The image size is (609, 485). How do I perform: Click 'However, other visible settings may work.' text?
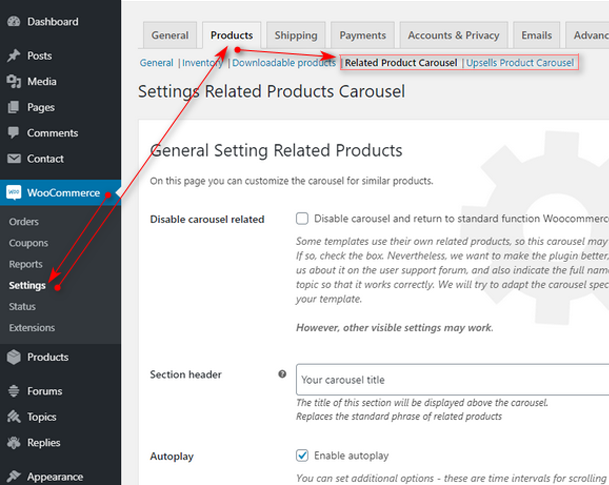(x=395, y=328)
